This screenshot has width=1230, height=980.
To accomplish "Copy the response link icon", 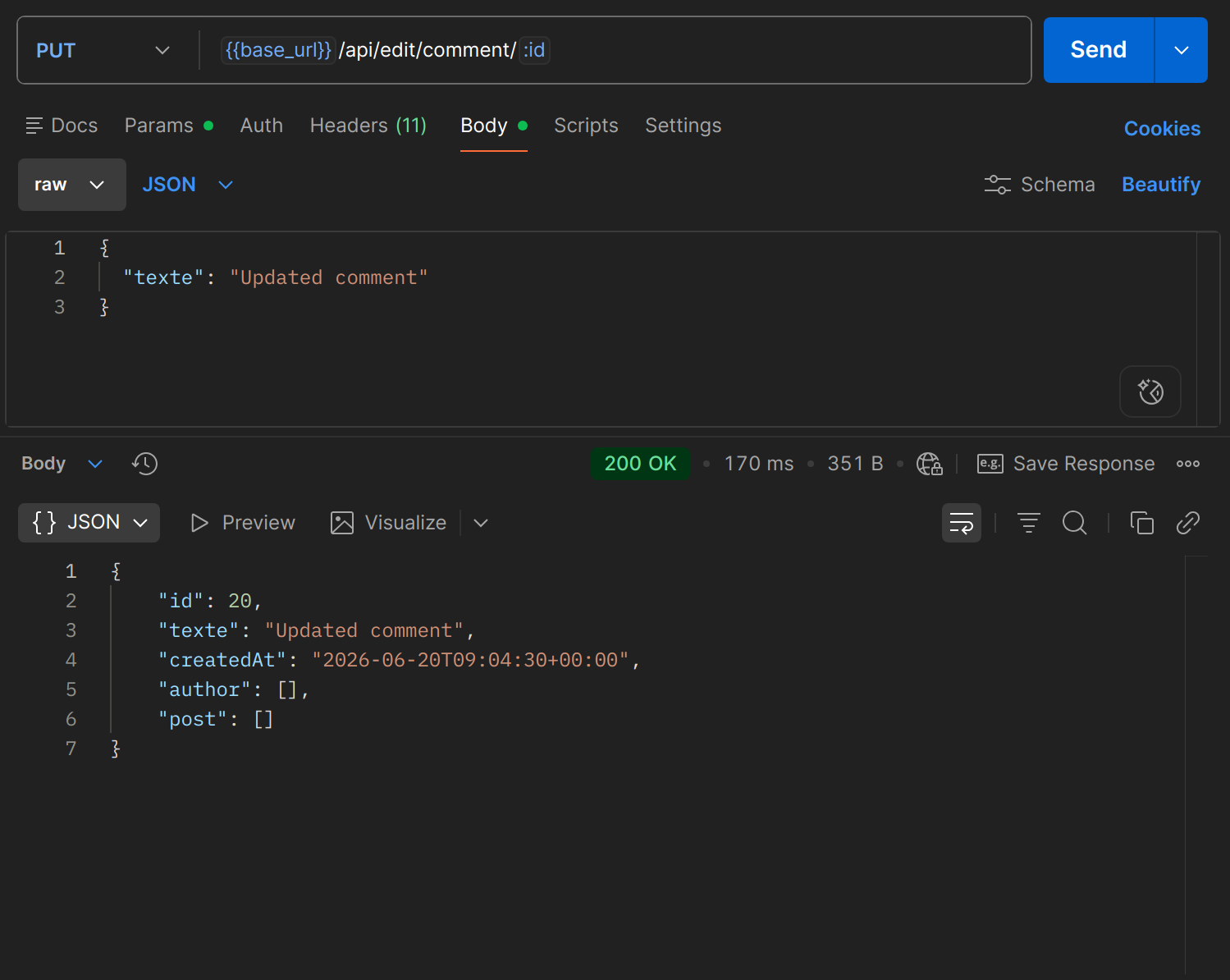I will pyautogui.click(x=1187, y=523).
